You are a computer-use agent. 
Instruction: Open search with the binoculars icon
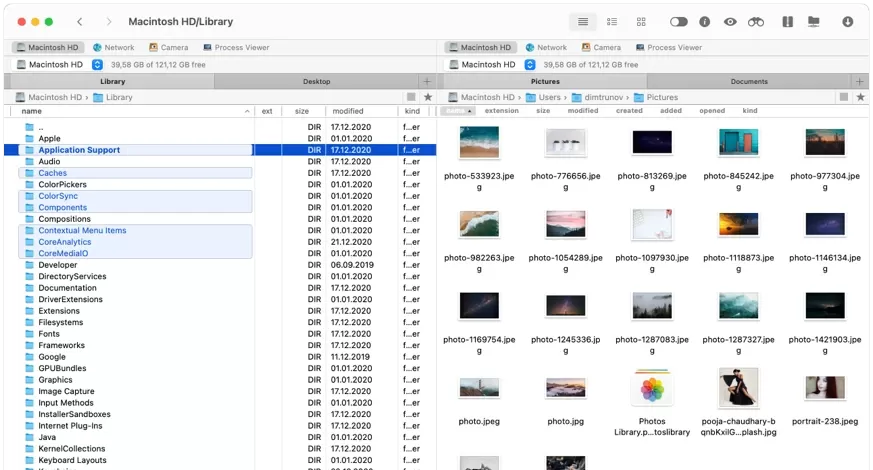(x=756, y=21)
